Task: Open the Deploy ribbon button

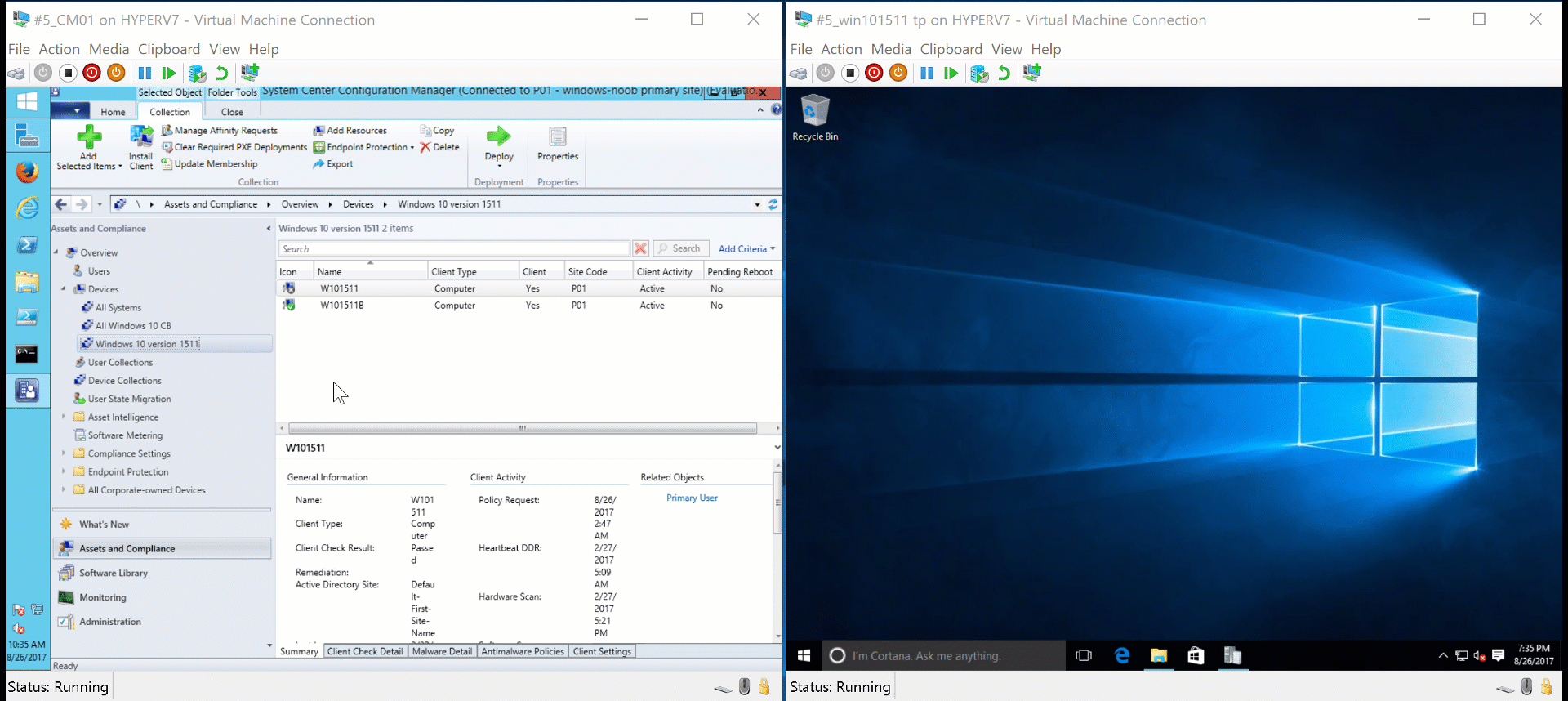Action: click(499, 146)
